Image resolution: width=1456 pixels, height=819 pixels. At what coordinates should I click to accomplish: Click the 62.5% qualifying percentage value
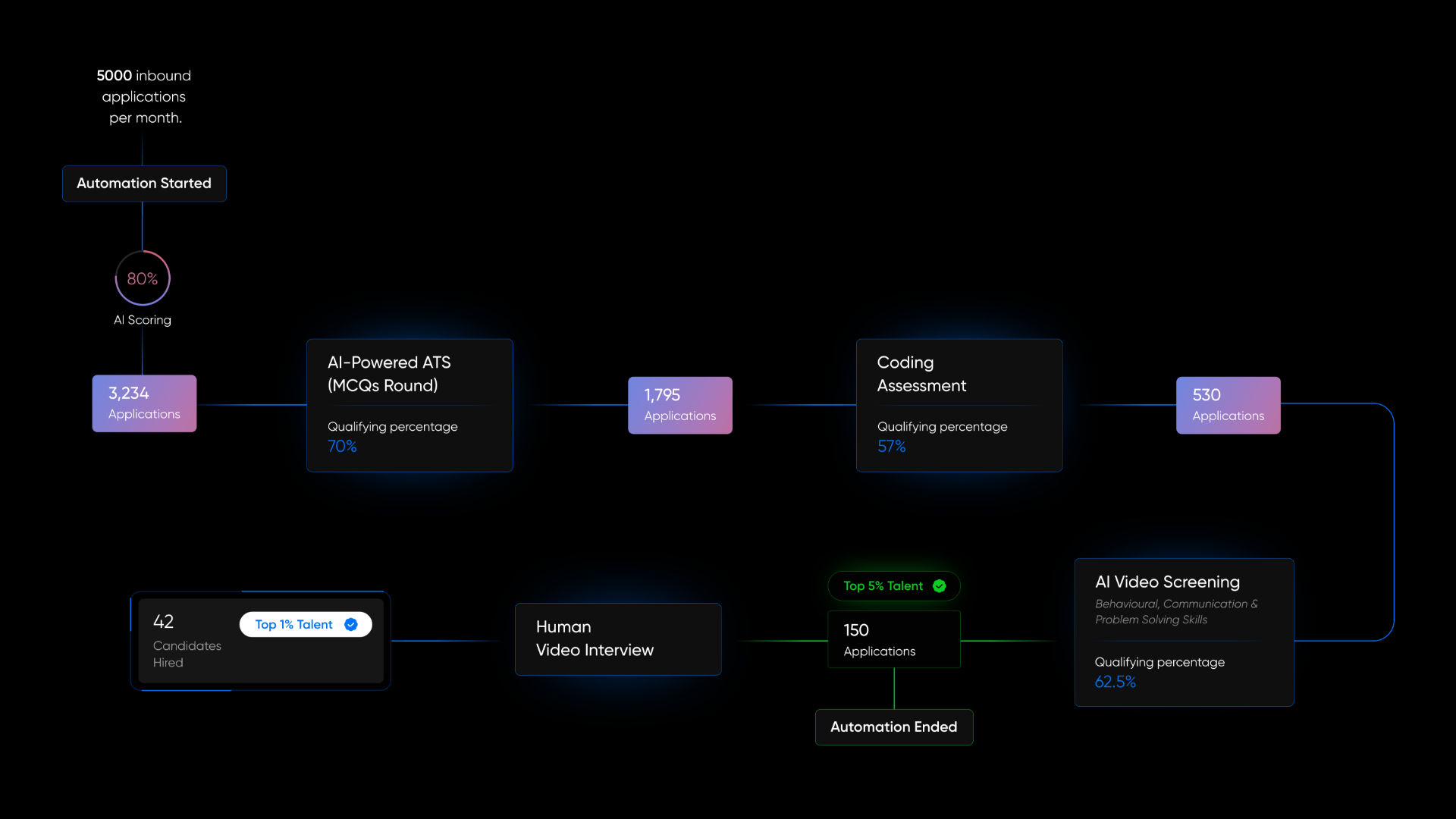click(x=1115, y=682)
